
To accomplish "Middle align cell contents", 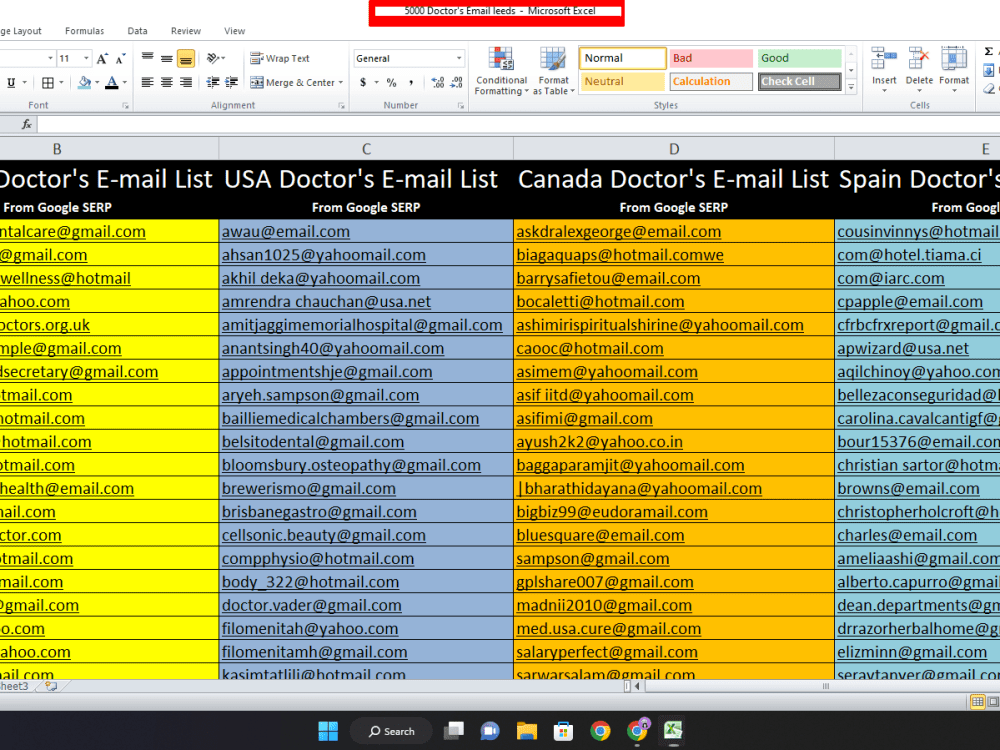I will [x=166, y=58].
